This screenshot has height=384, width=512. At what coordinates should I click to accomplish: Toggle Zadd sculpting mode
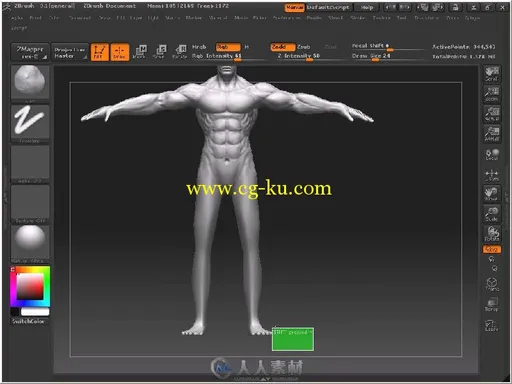(283, 47)
